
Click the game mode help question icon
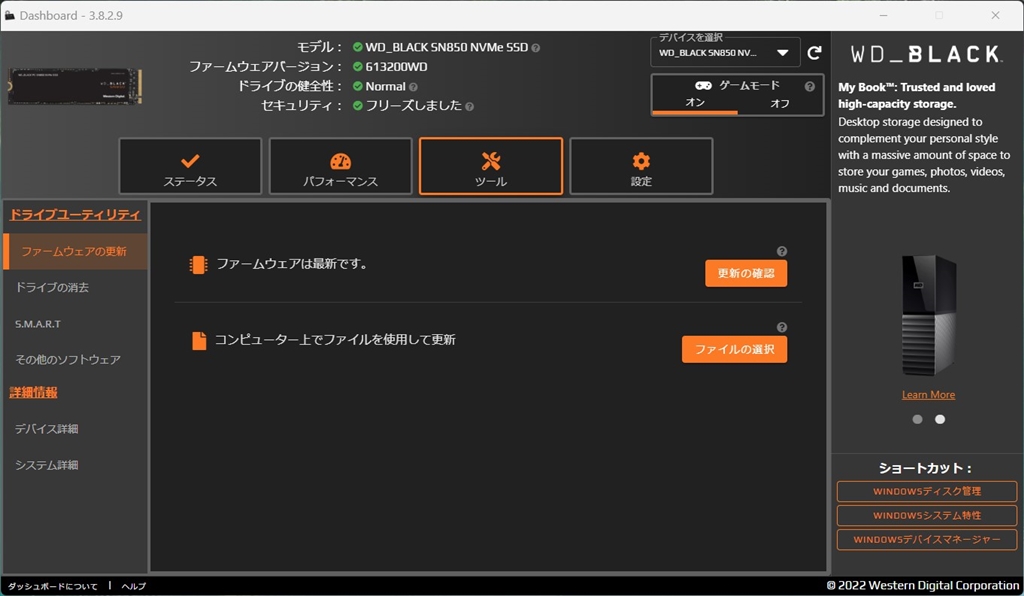[x=810, y=86]
